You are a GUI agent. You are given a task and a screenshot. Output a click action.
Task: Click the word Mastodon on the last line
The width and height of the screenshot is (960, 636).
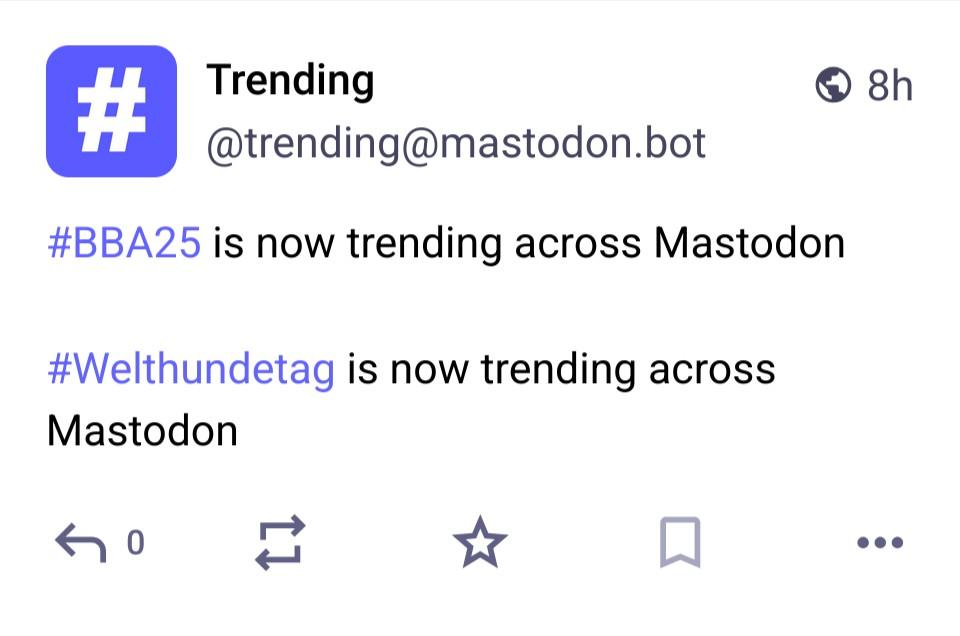click(142, 431)
